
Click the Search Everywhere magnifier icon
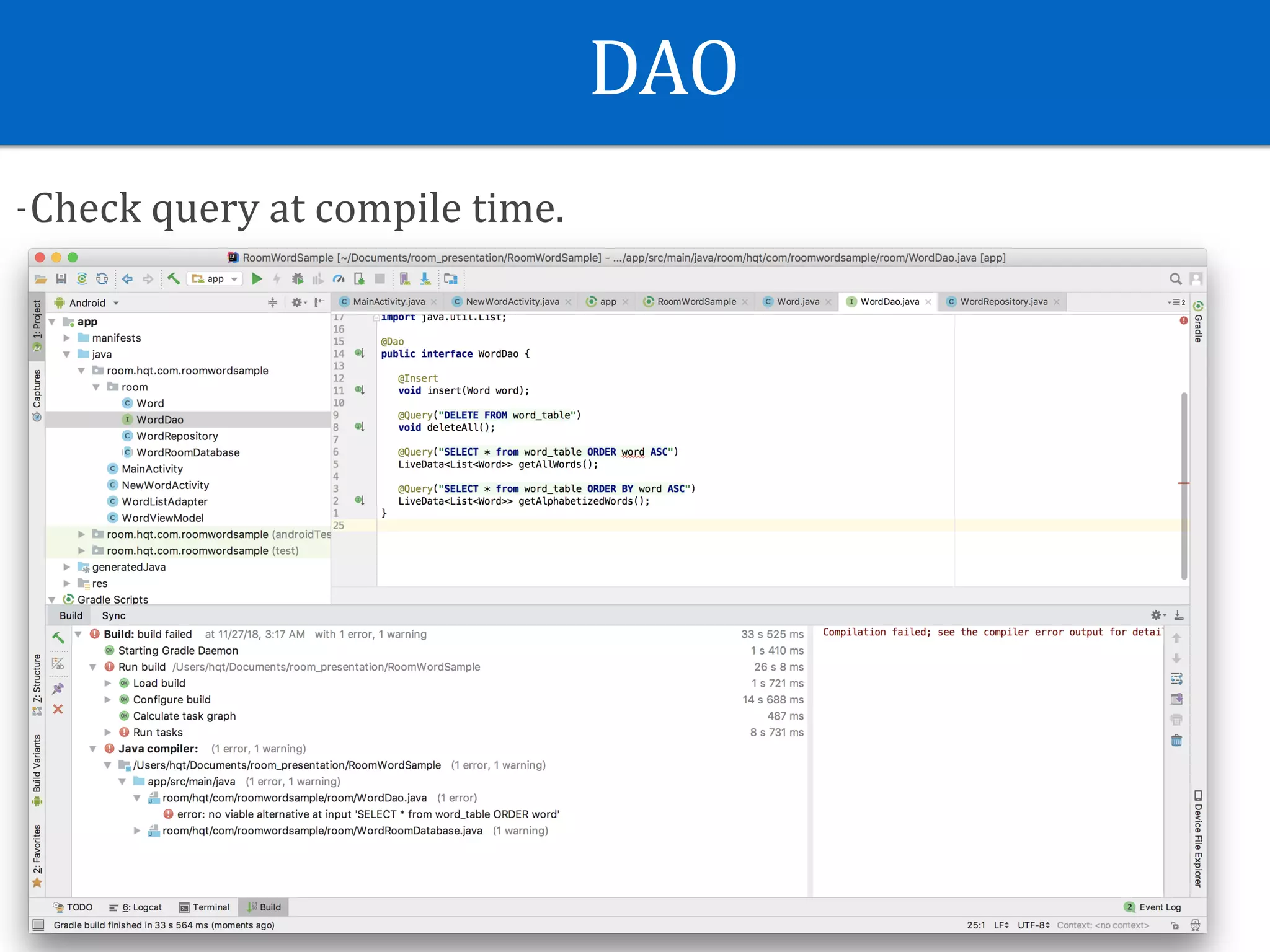(1175, 279)
